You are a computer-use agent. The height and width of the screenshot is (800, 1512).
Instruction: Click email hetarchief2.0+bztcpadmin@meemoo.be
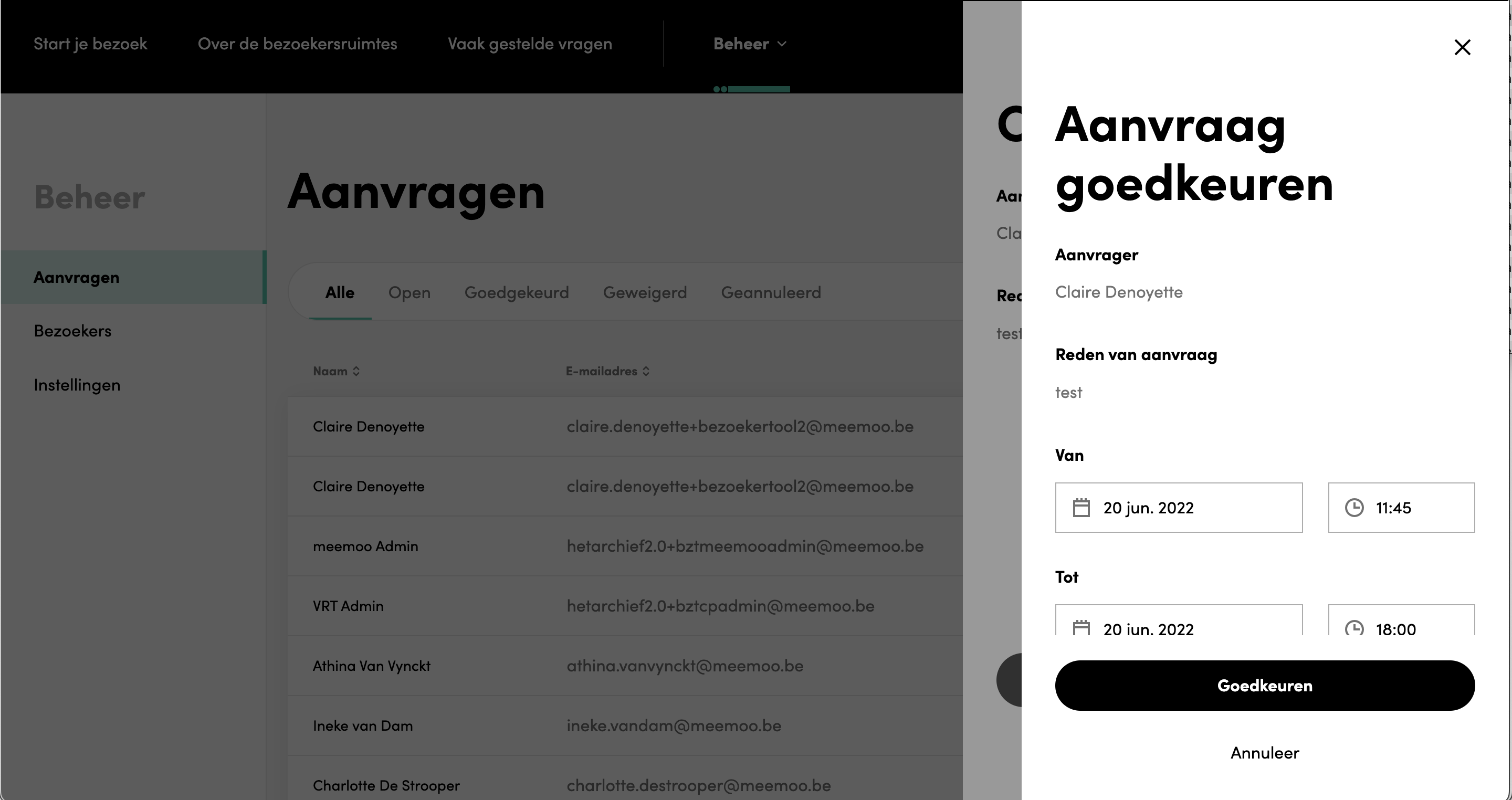(720, 606)
